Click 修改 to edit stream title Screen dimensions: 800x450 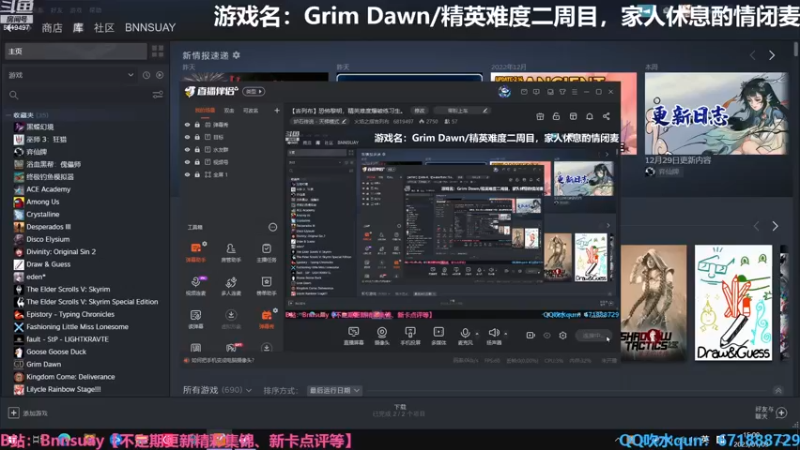point(419,110)
